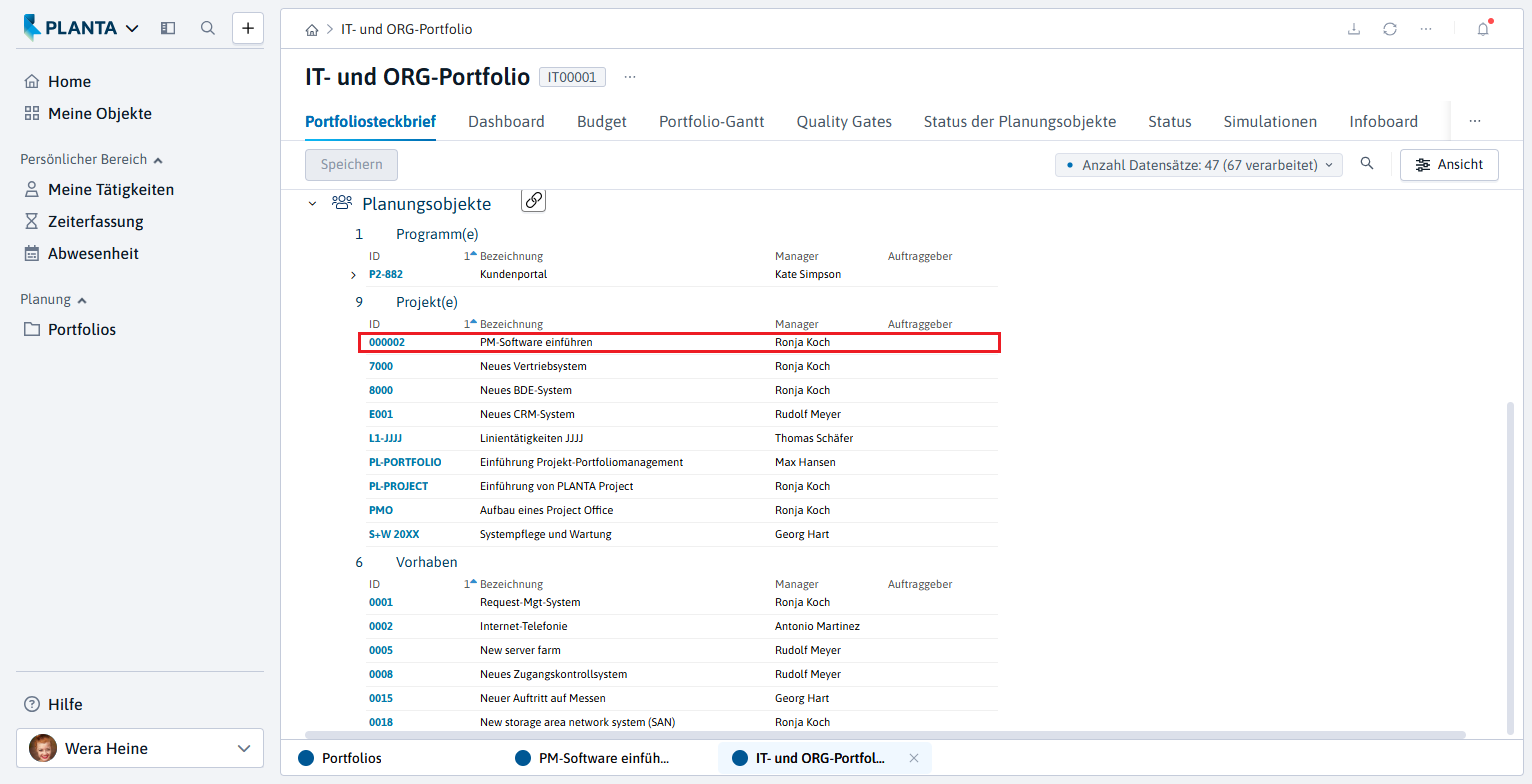
Task: Click the vertical scrollbar thumb
Action: 1510,567
